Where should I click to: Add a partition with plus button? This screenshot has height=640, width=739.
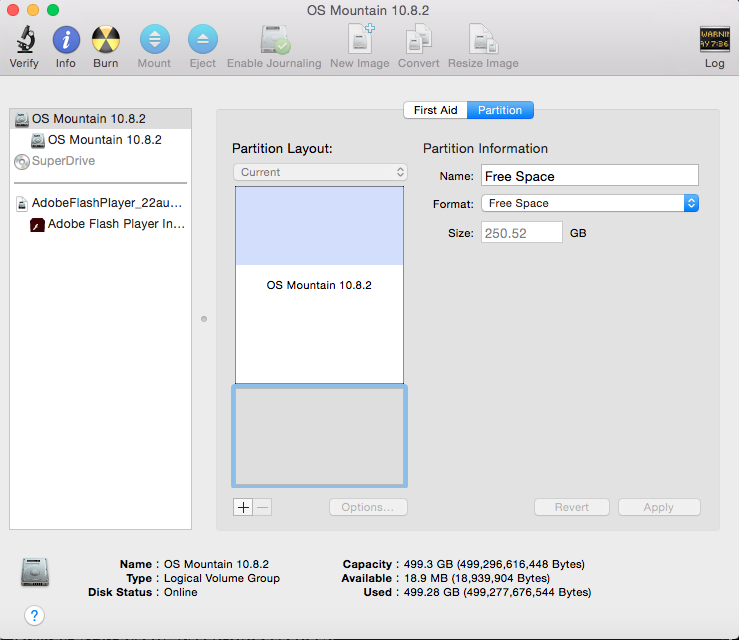pyautogui.click(x=243, y=507)
